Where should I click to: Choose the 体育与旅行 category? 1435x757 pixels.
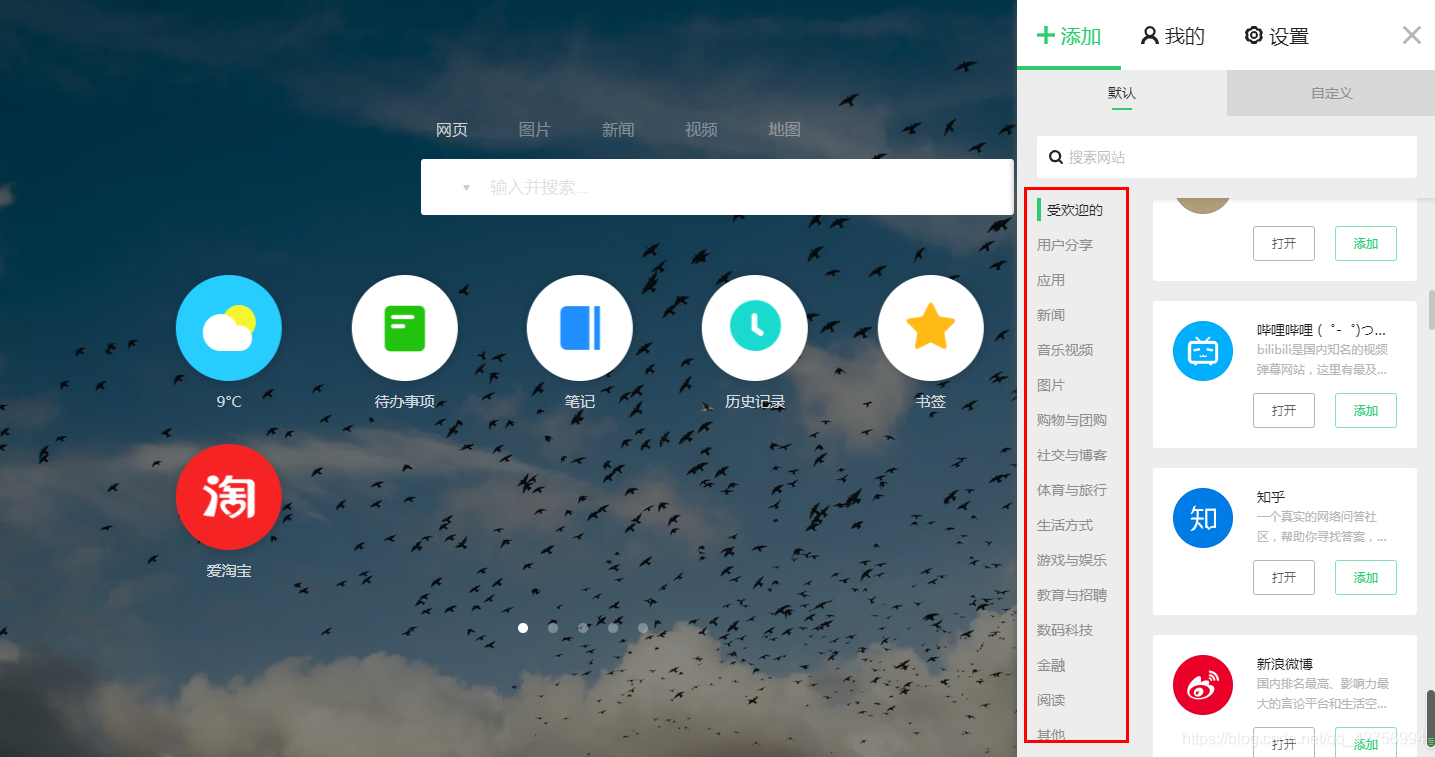1072,490
